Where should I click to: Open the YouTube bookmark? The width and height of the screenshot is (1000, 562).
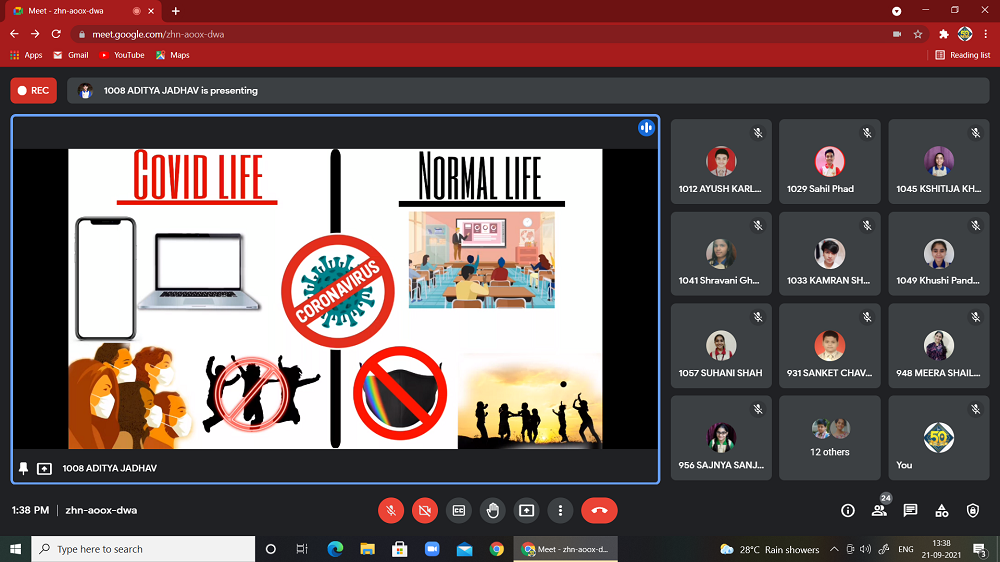[122, 55]
